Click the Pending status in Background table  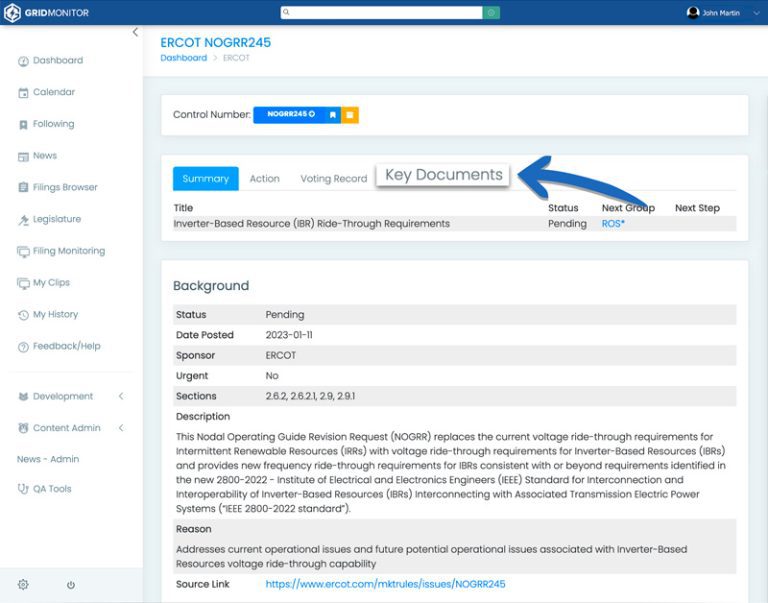285,314
